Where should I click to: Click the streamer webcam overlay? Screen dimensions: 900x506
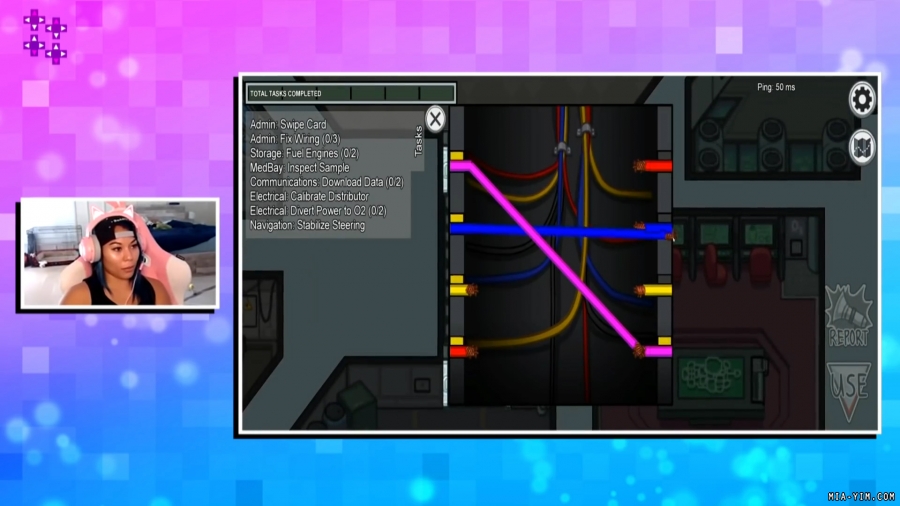pos(119,253)
